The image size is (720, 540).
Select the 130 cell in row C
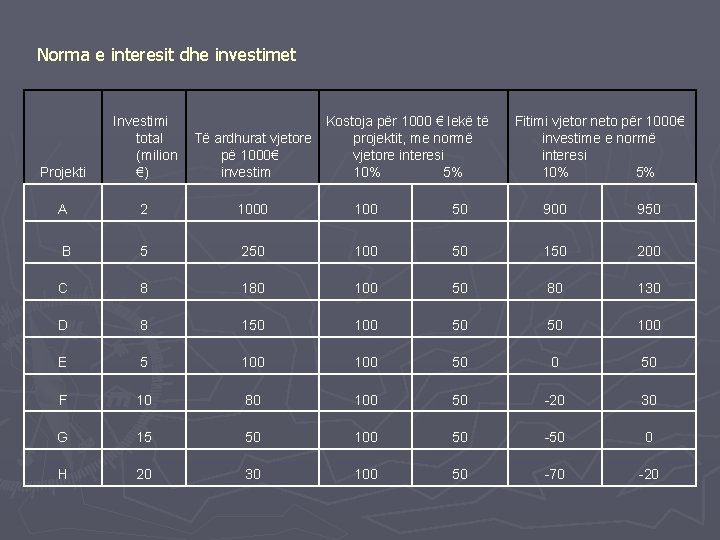(649, 282)
